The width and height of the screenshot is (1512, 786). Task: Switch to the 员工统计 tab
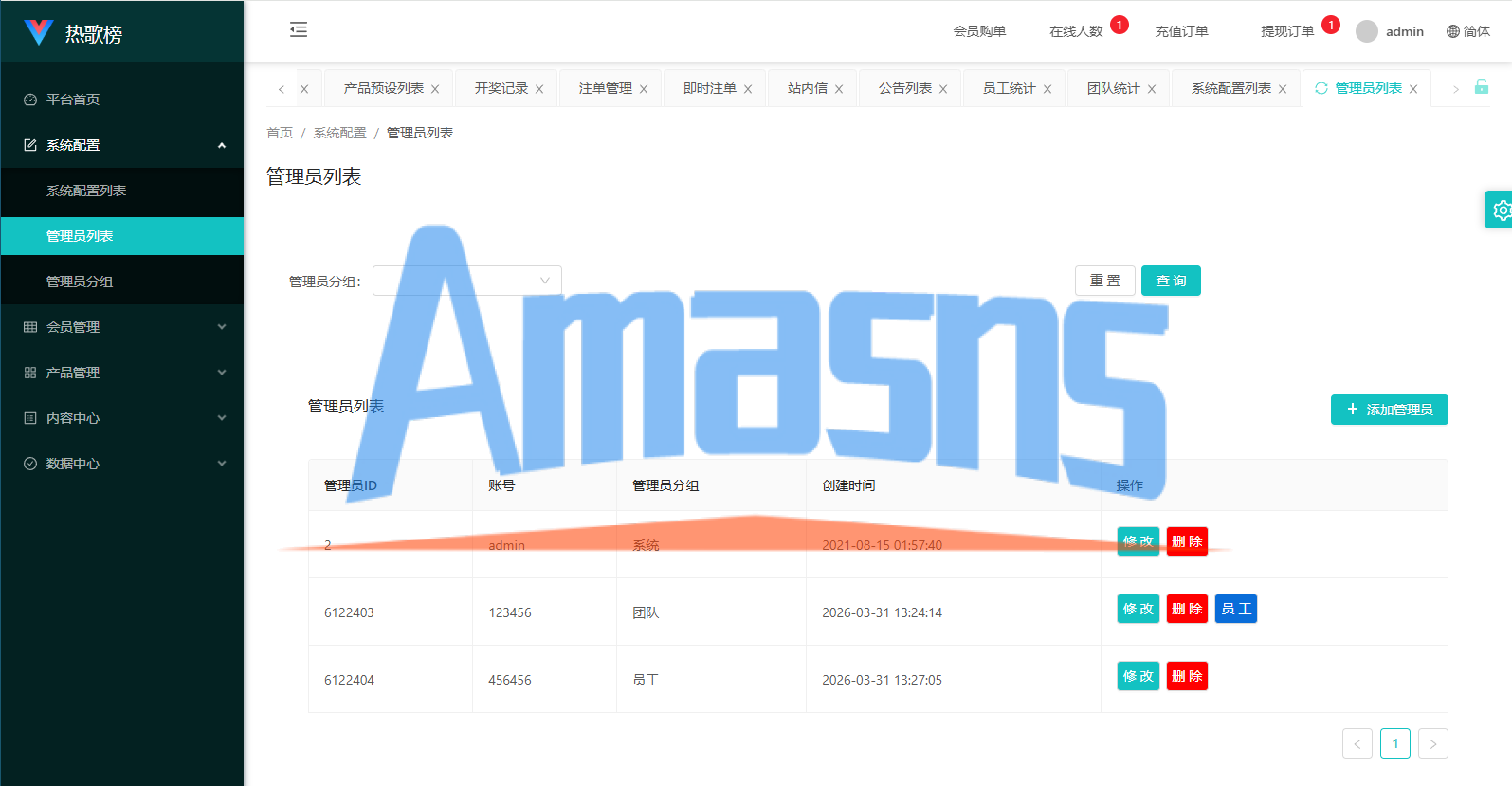[x=1009, y=88]
